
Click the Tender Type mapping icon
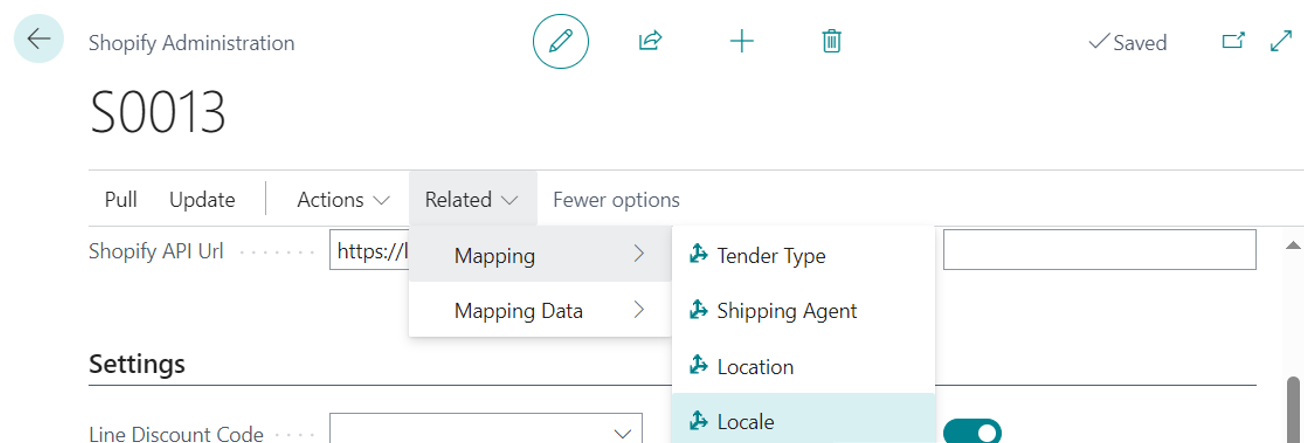point(699,255)
